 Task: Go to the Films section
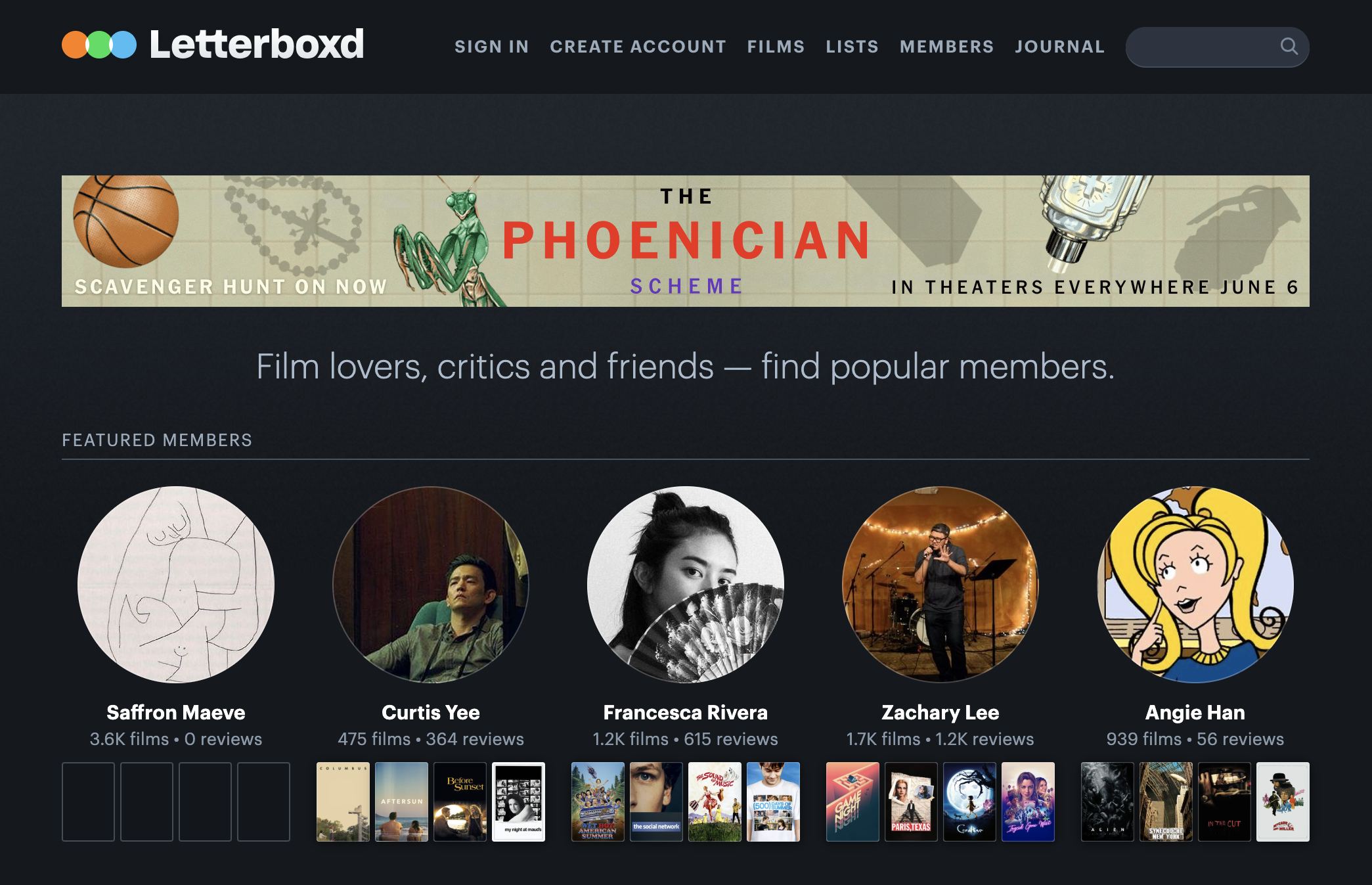(776, 47)
